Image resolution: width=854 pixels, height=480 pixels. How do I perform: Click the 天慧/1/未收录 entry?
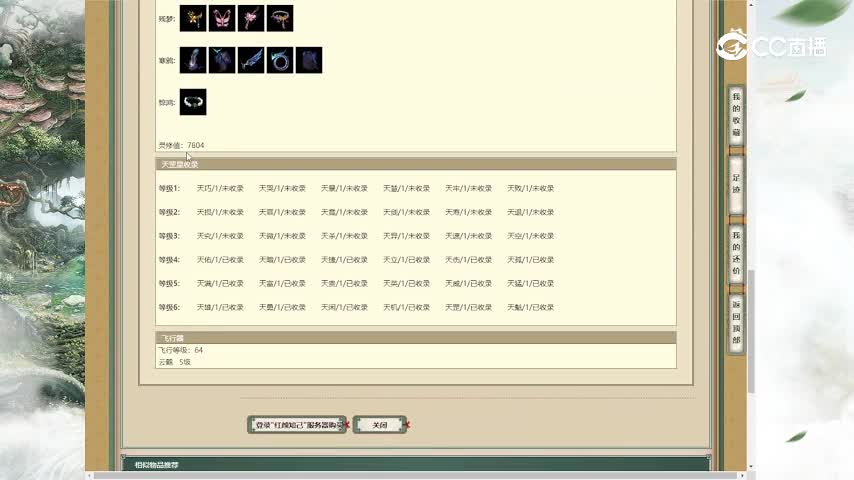click(x=406, y=189)
